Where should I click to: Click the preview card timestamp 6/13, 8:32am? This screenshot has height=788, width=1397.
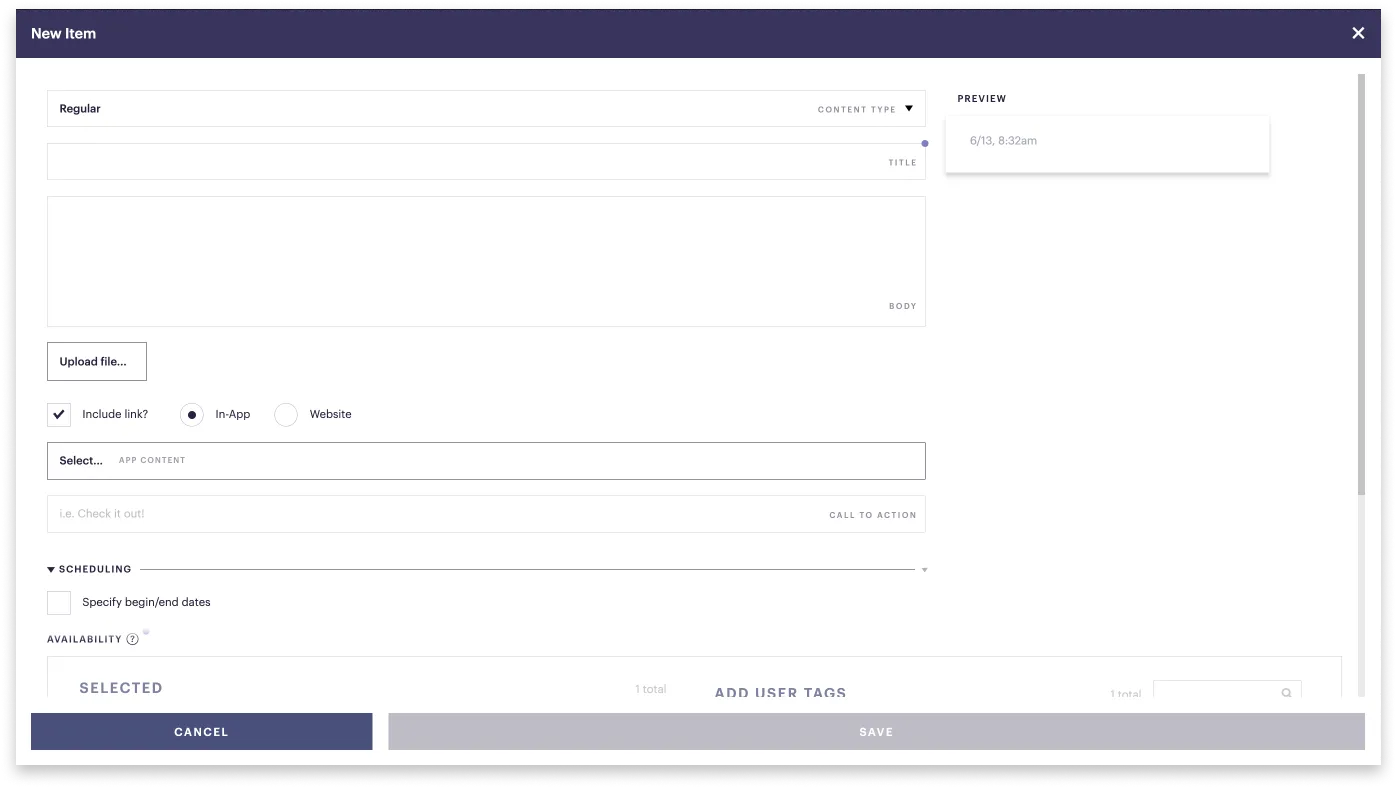(x=1003, y=141)
